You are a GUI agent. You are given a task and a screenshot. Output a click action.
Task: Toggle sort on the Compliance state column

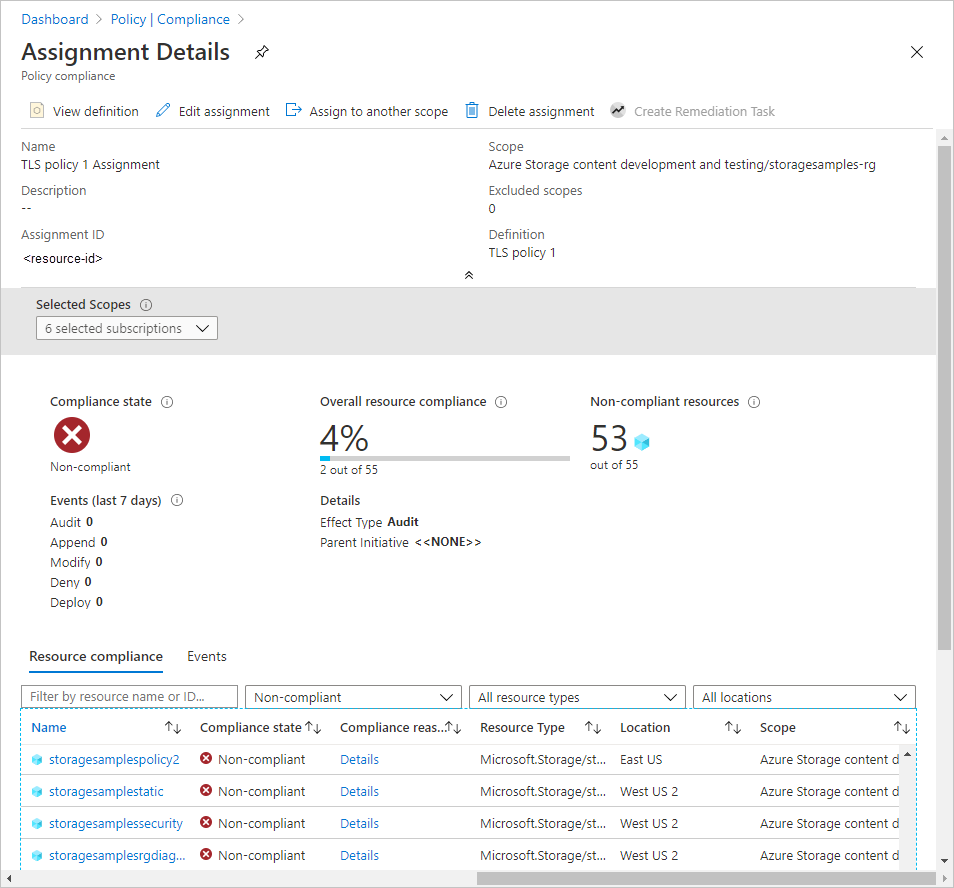click(x=308, y=727)
